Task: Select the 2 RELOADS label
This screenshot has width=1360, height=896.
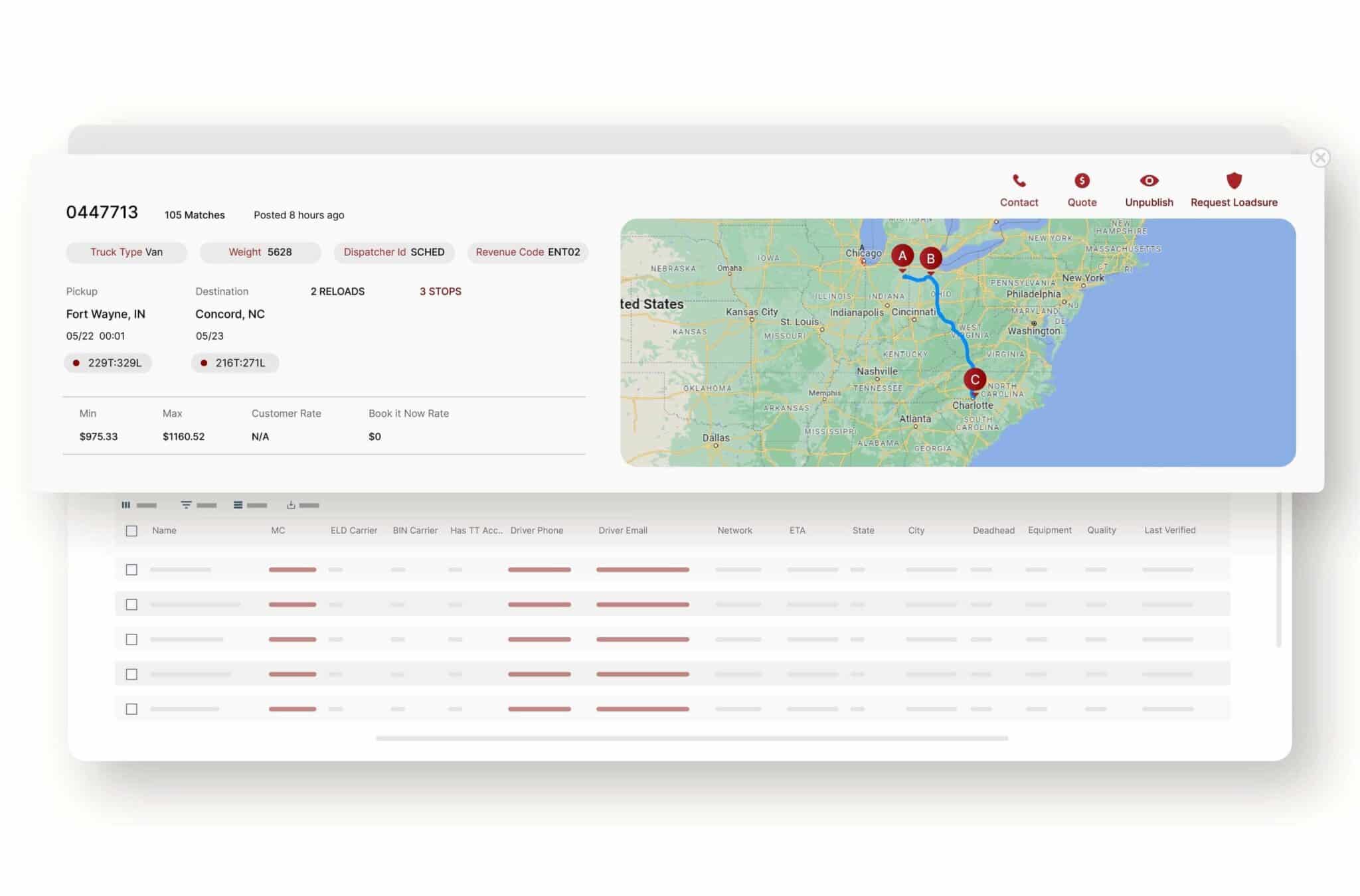Action: 337,291
